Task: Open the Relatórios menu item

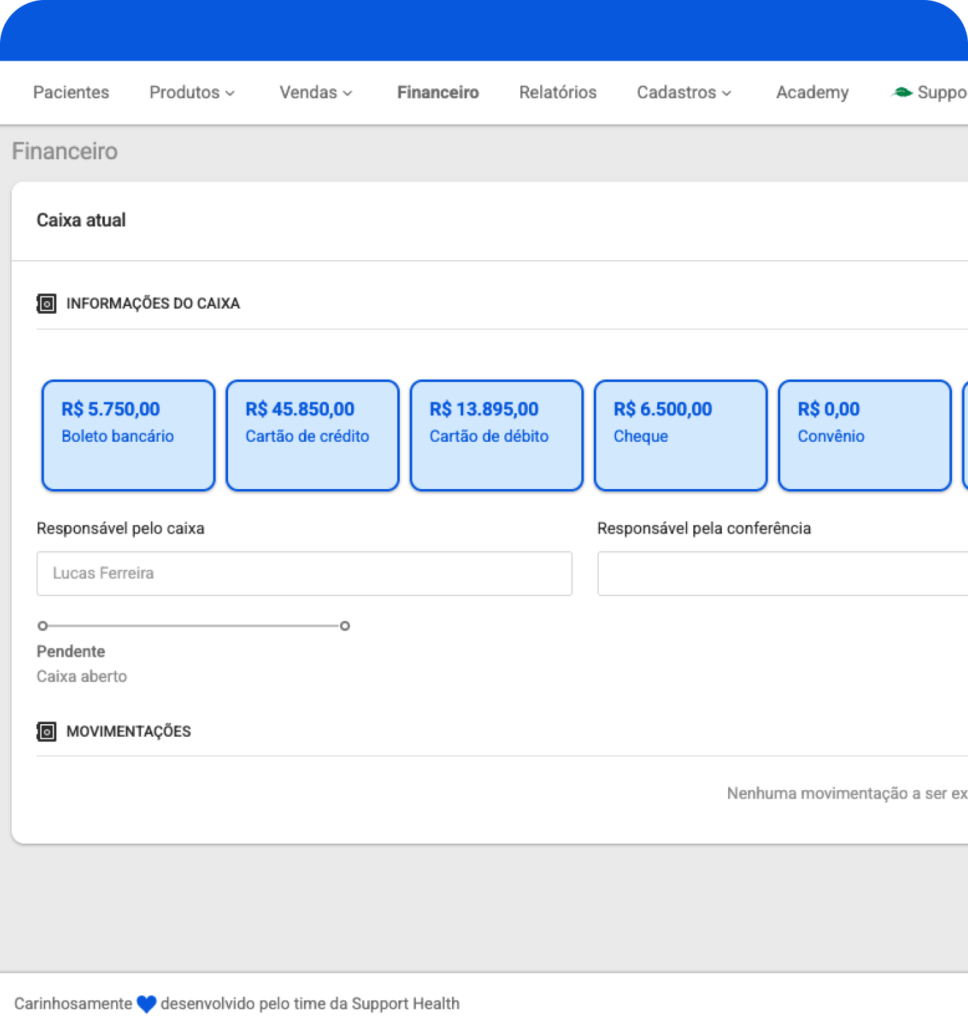Action: [x=558, y=92]
